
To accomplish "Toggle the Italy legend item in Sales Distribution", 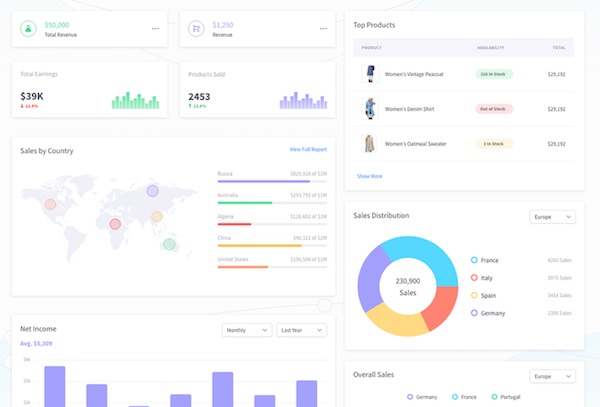I will click(x=474, y=278).
